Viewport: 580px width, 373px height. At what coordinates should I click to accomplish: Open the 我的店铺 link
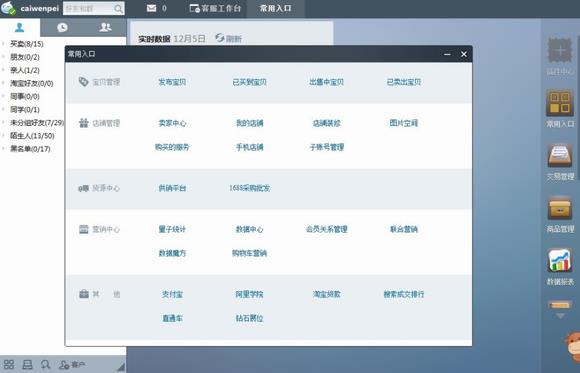(x=249, y=123)
